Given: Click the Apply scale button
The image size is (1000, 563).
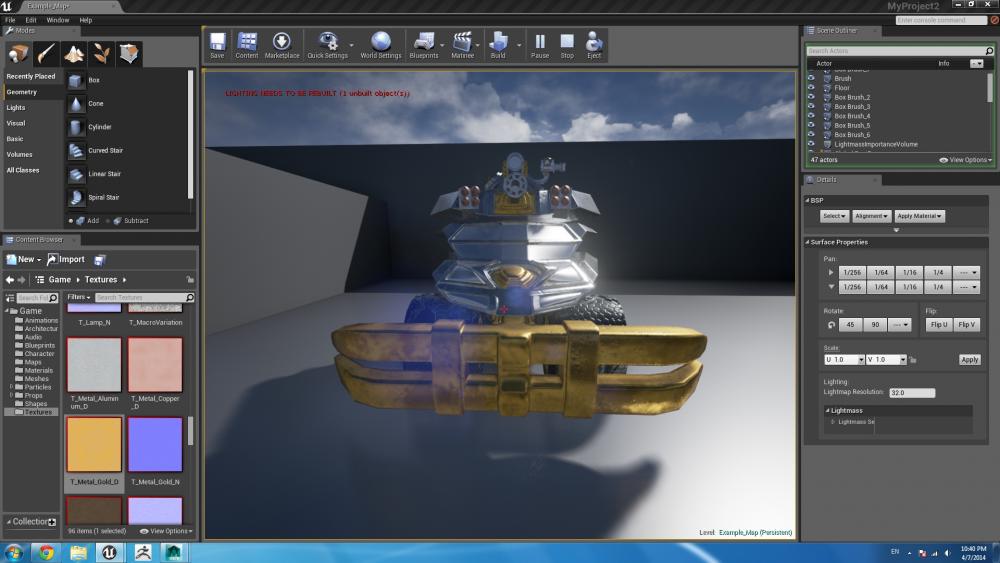Looking at the screenshot, I should 969,360.
